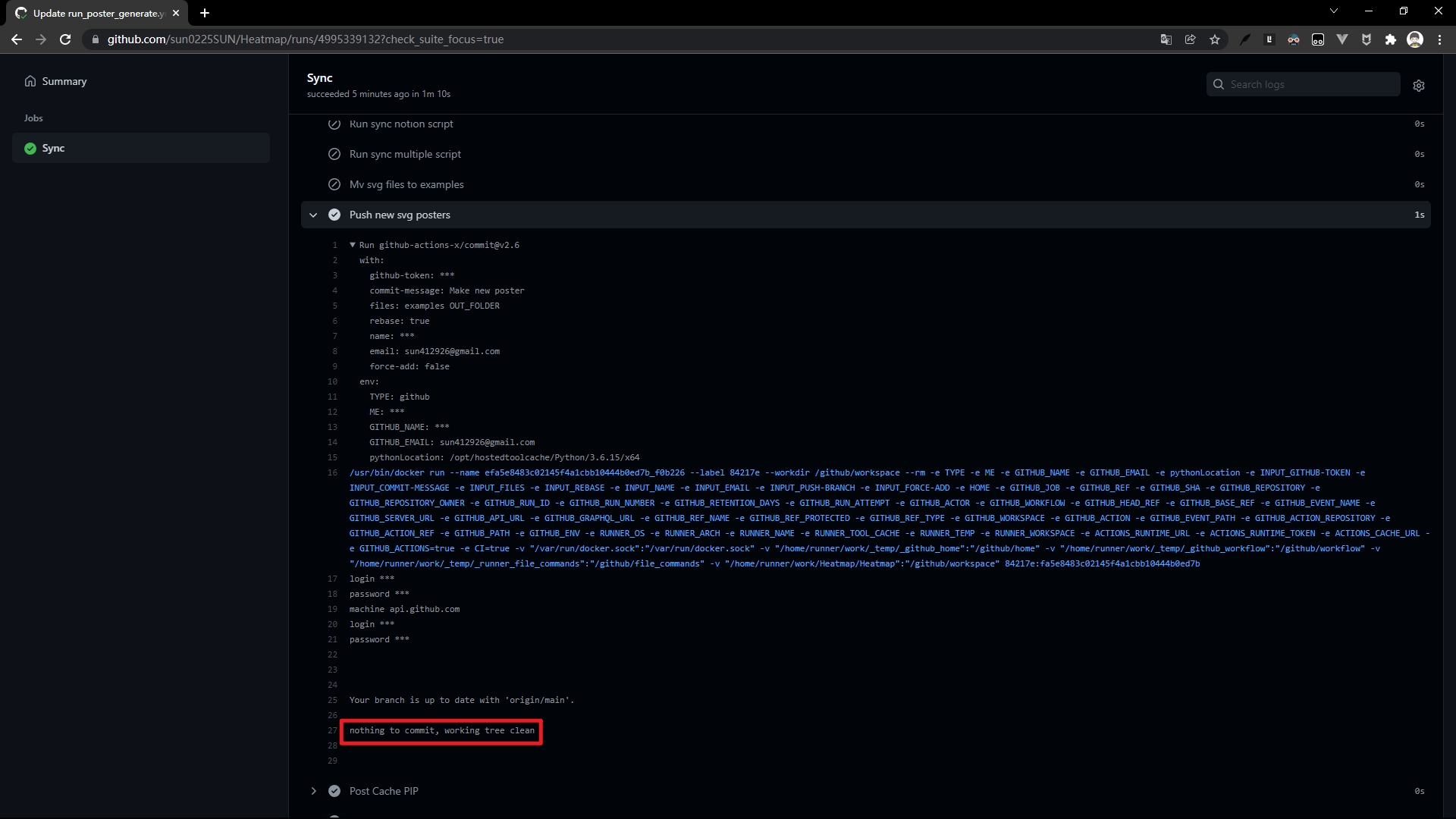Select the Sync job in sidebar
Image resolution: width=1456 pixels, height=819 pixels.
[x=53, y=149]
